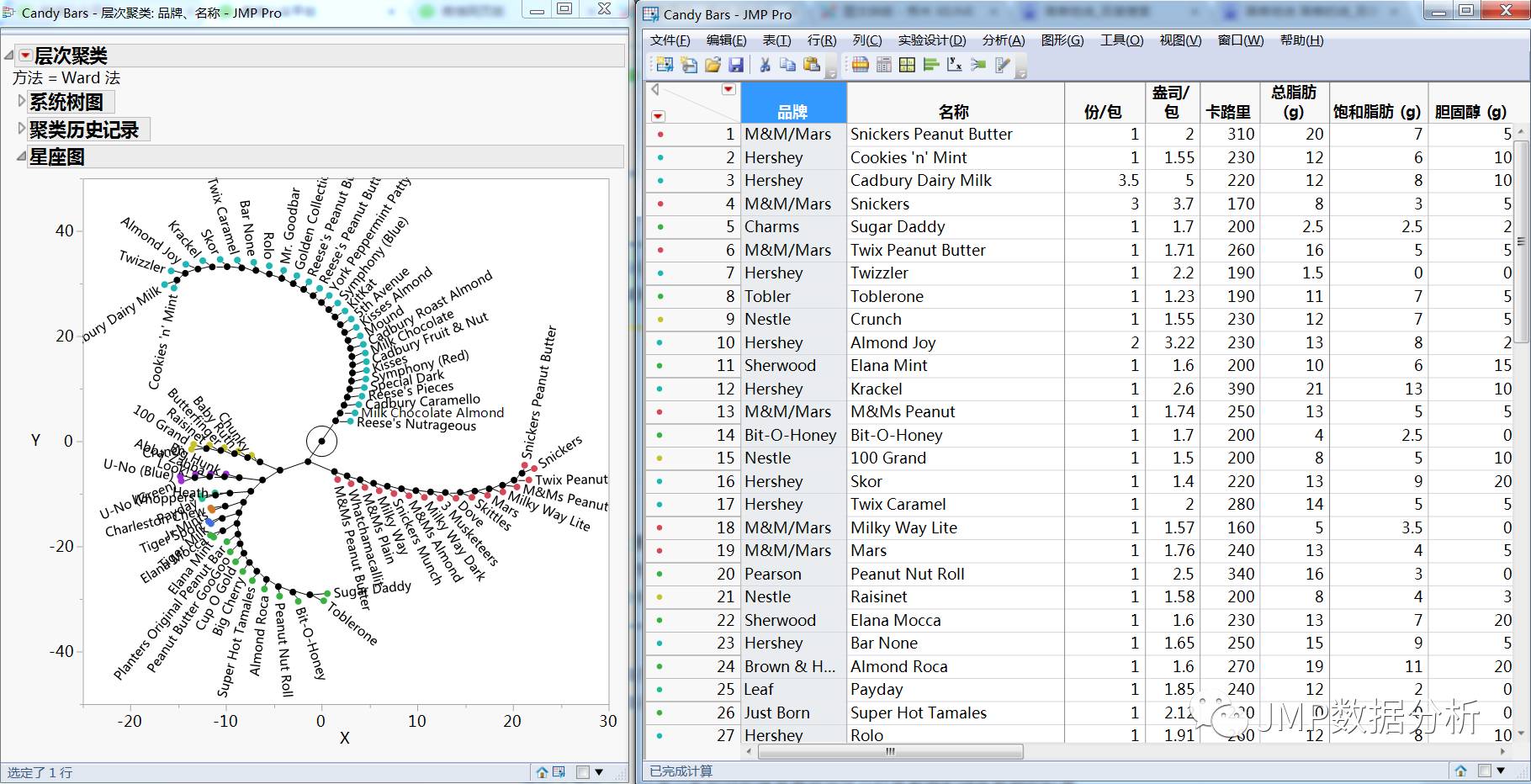Open the columns red triangle menu in table corner
The height and width of the screenshot is (784, 1531).
[728, 89]
